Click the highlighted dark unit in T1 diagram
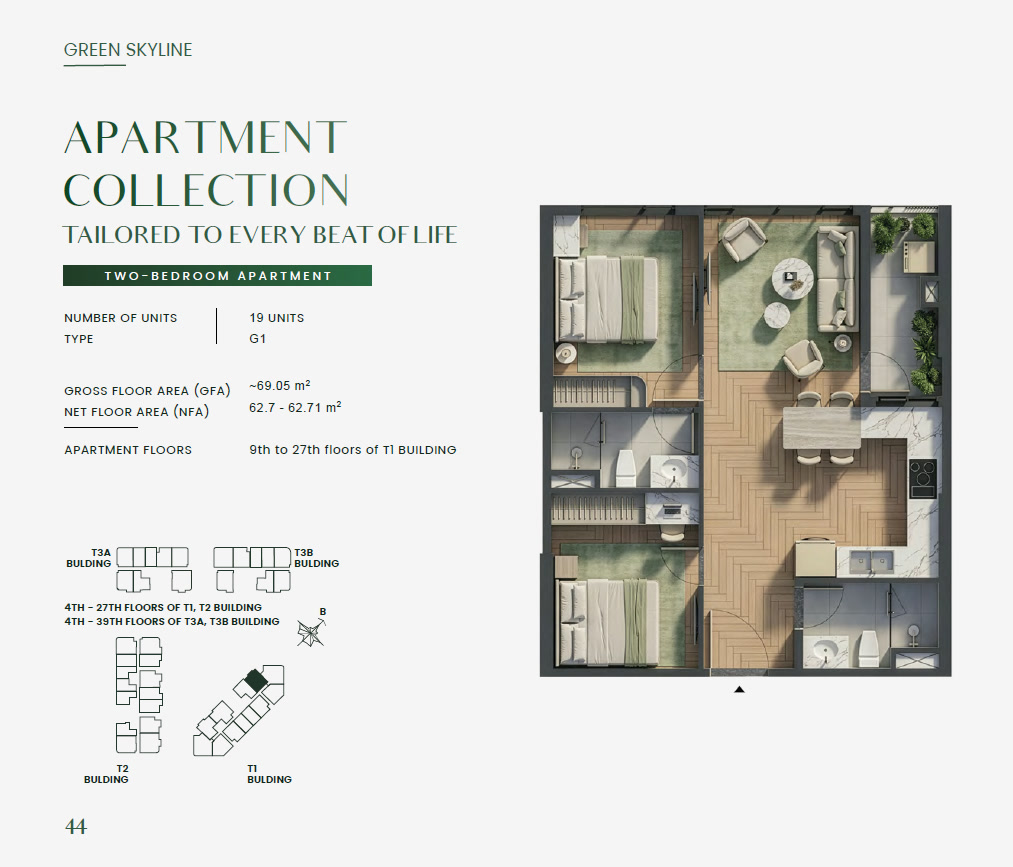The height and width of the screenshot is (867, 1013). (x=256, y=680)
